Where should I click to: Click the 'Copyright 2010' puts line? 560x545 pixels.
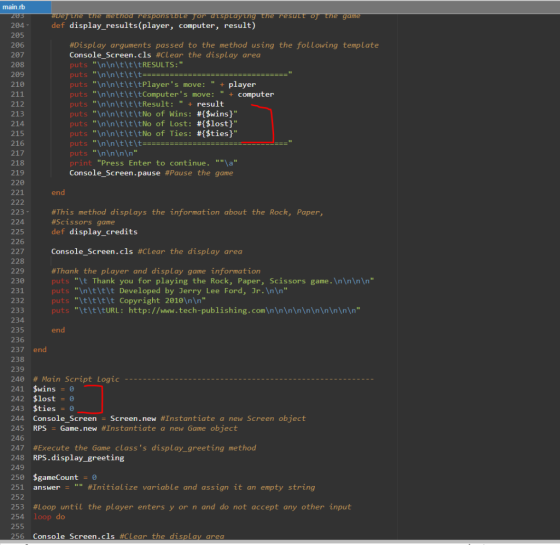128,301
